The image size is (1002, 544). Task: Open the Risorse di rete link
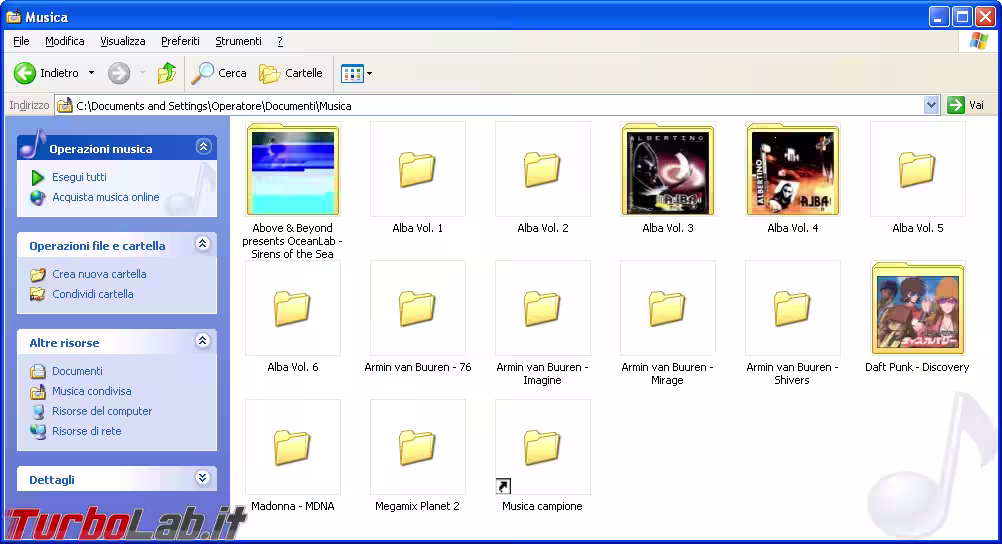point(86,431)
